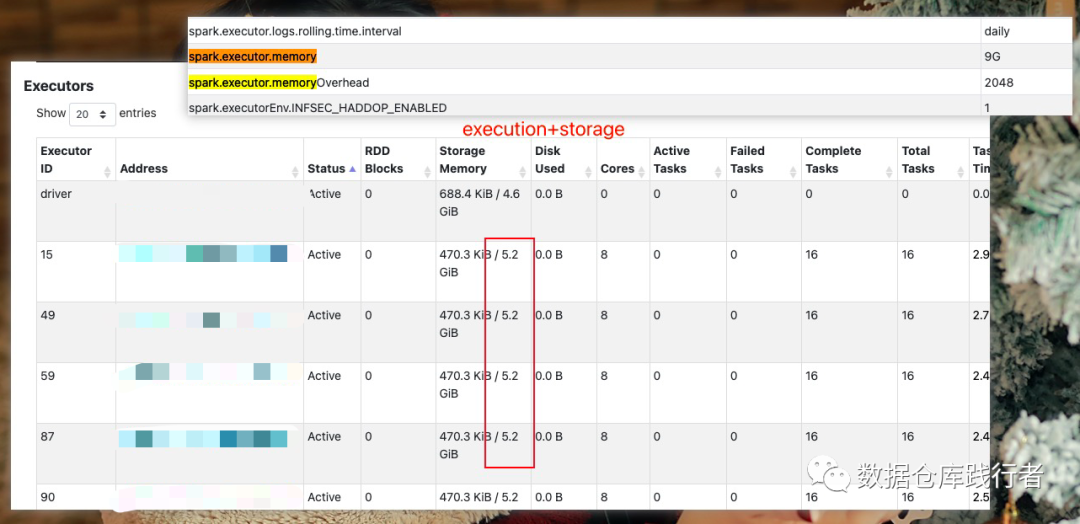
Task: Select executor ID 90 cell
Action: pos(48,497)
